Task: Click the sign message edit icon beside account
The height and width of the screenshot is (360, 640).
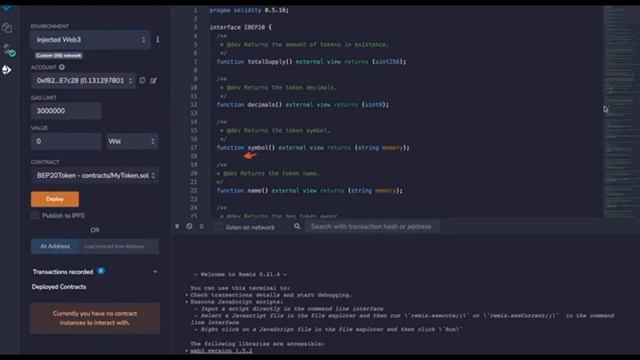Action: (x=153, y=80)
